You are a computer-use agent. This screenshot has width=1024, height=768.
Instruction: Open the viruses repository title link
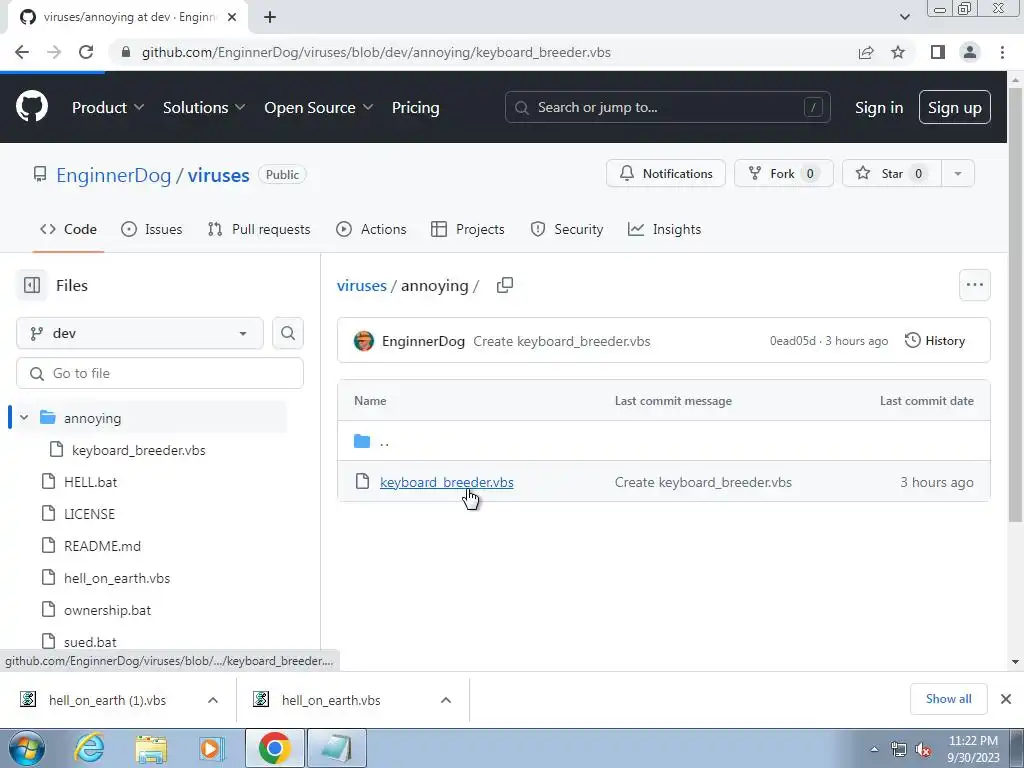pos(218,175)
